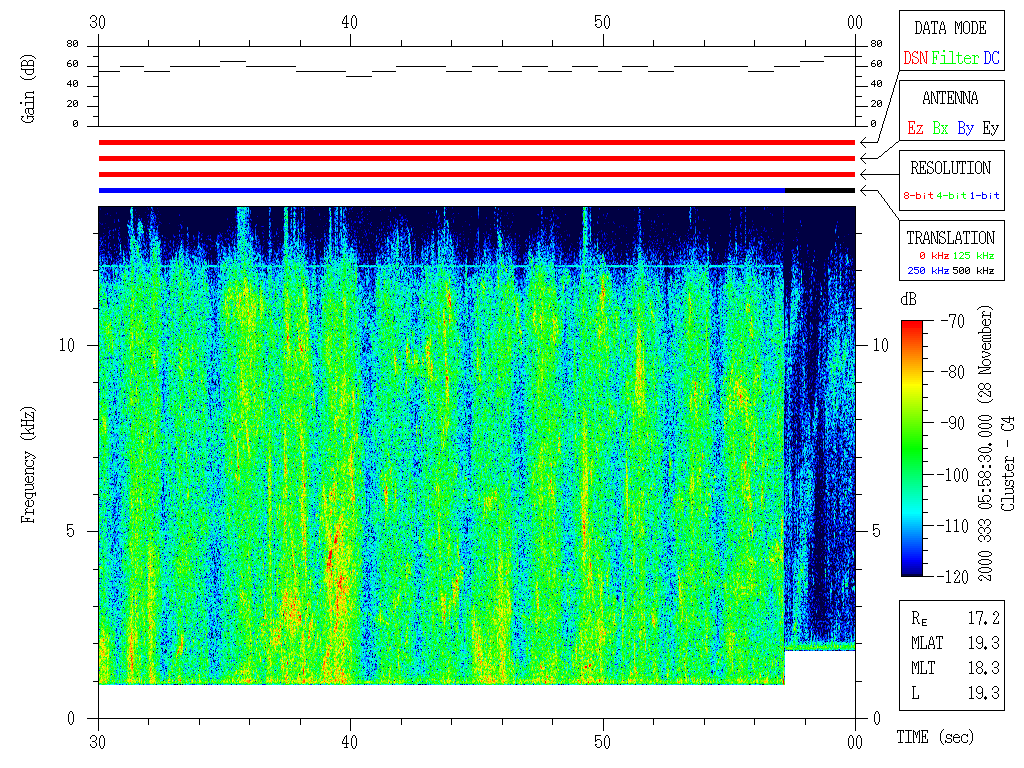Select the 8-bit resolution label
This screenshot has width=1024, height=768.
pyautogui.click(x=919, y=196)
